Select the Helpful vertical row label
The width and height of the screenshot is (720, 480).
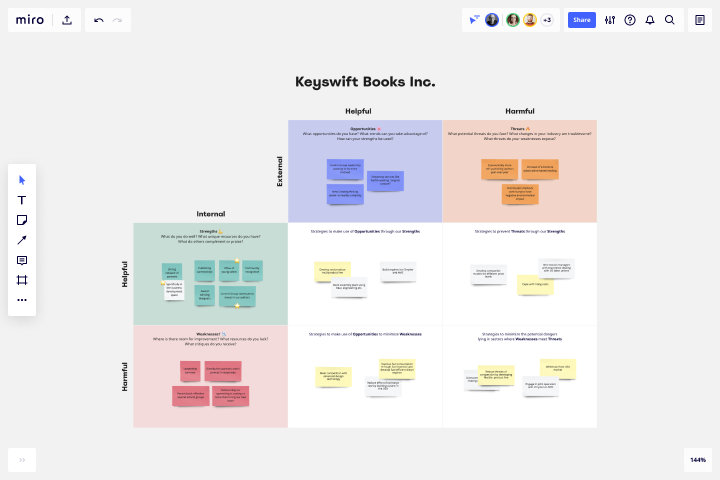click(x=124, y=274)
